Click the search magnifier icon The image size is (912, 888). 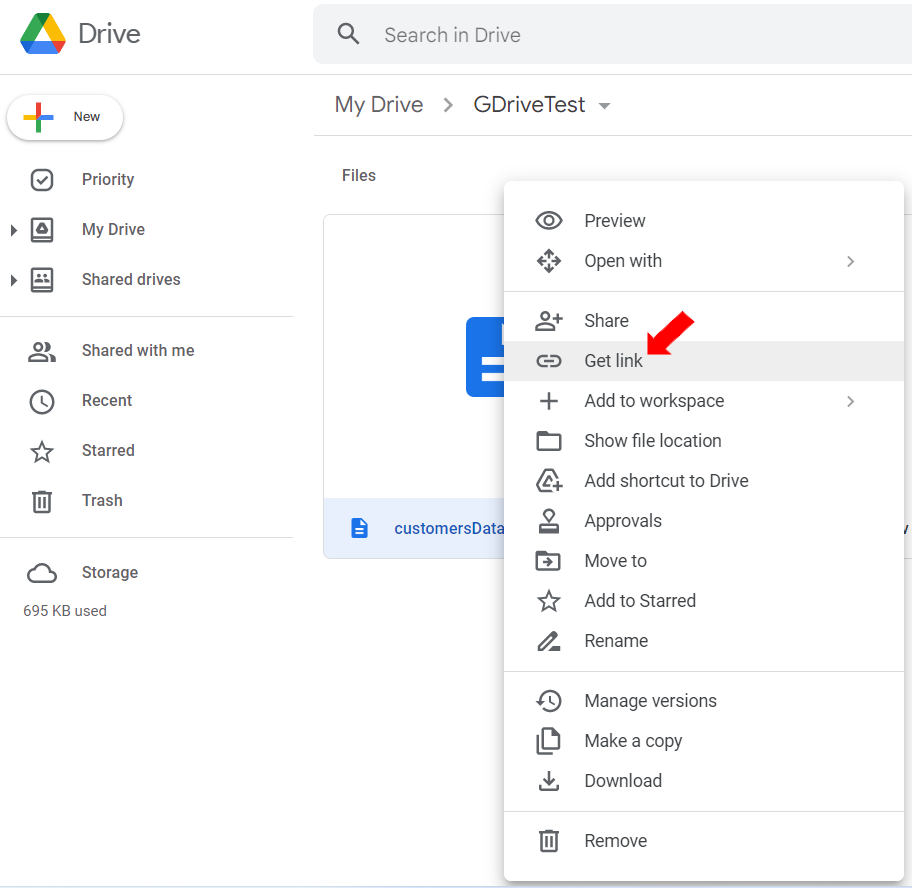point(348,35)
